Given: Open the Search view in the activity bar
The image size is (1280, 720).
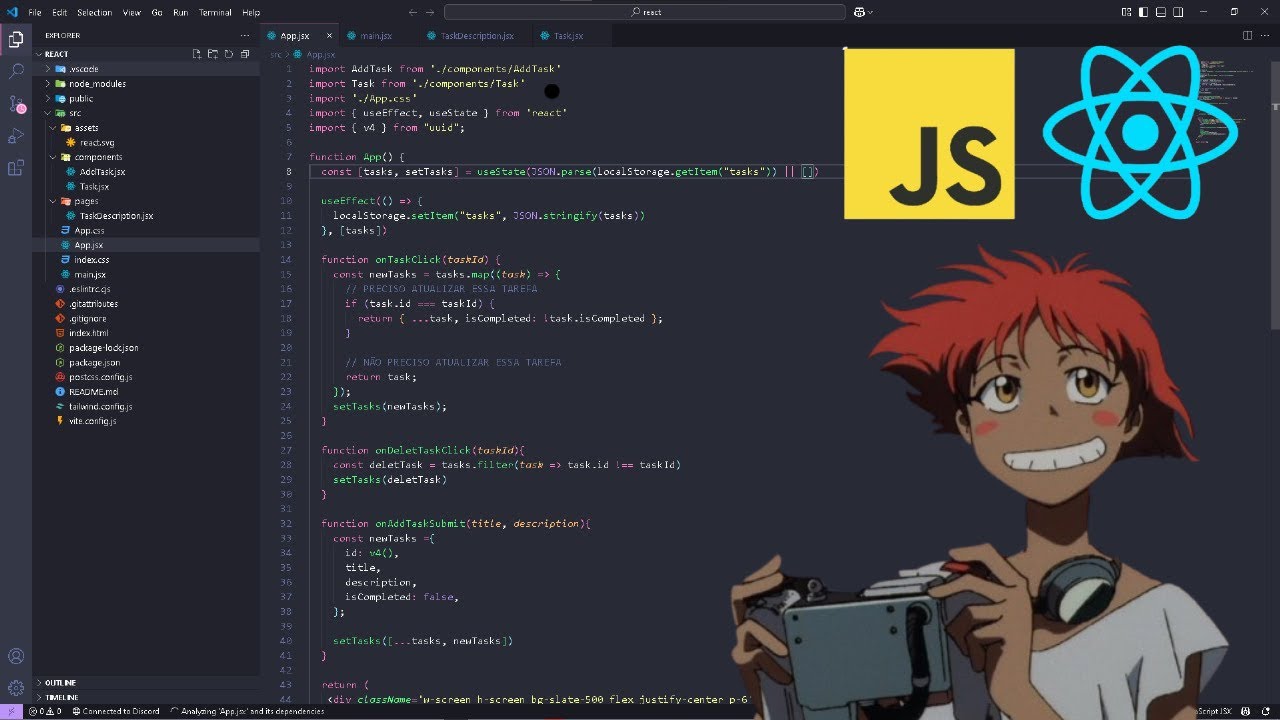Looking at the screenshot, I should (x=16, y=72).
